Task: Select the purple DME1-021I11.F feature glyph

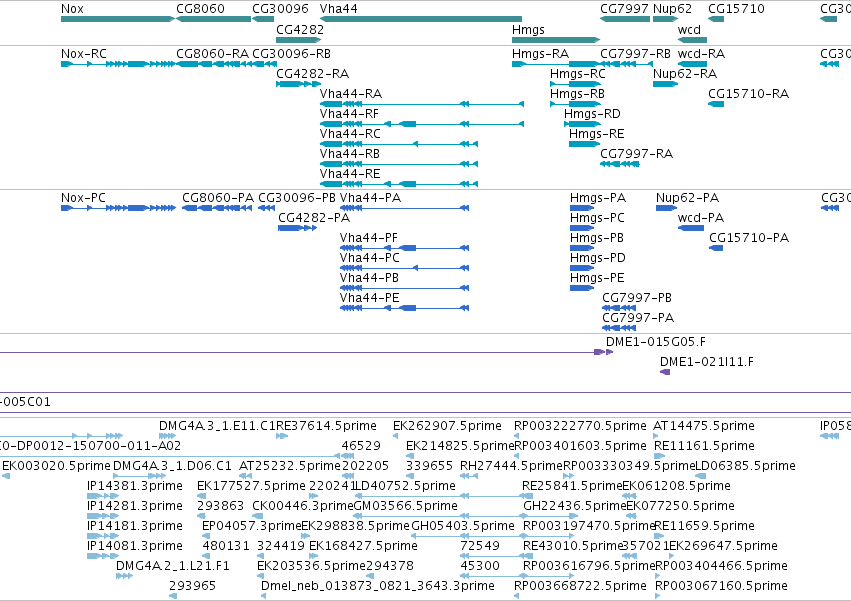Action: (x=665, y=372)
